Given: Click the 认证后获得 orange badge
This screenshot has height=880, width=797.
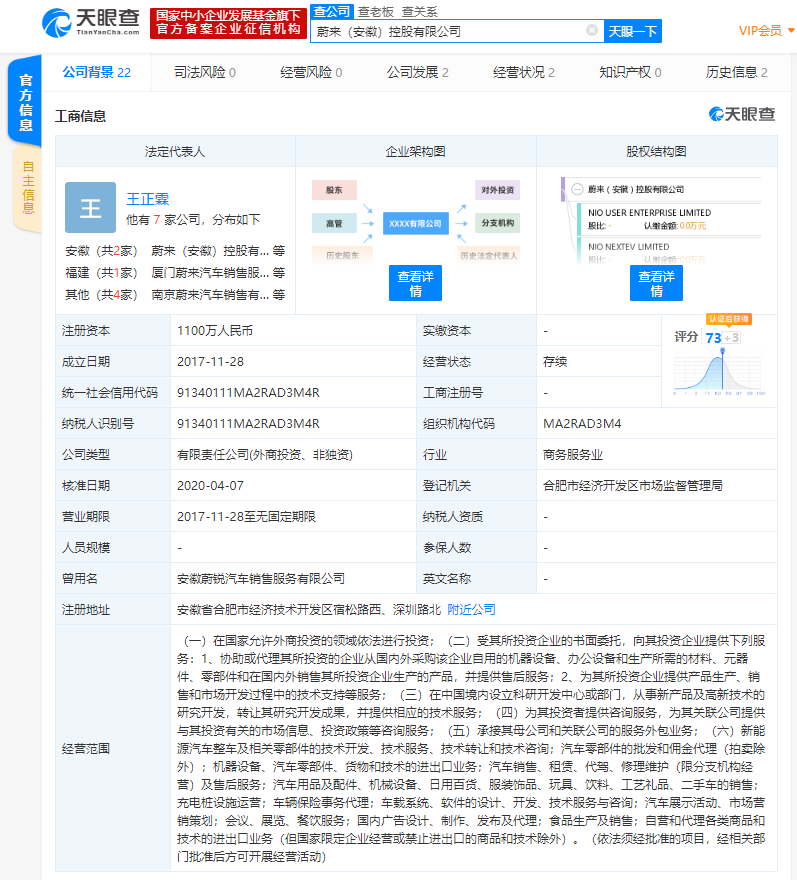Looking at the screenshot, I should tap(727, 319).
